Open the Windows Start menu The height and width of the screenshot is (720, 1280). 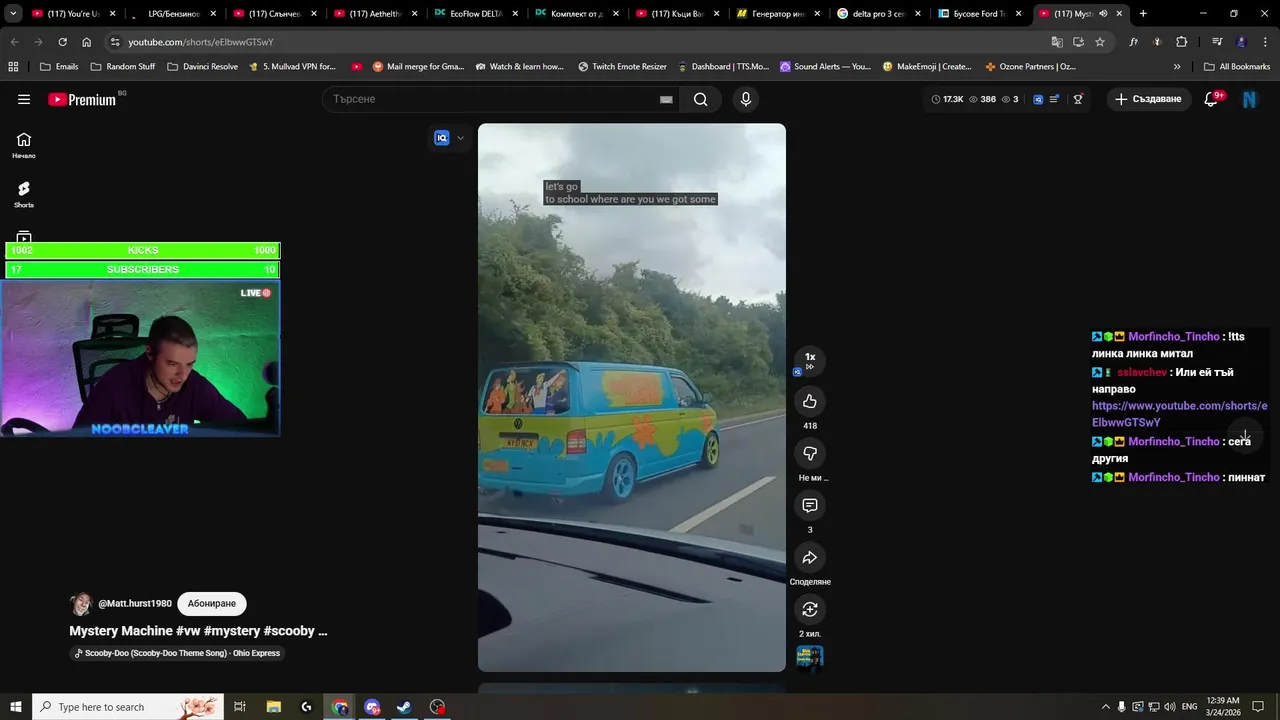(16, 707)
